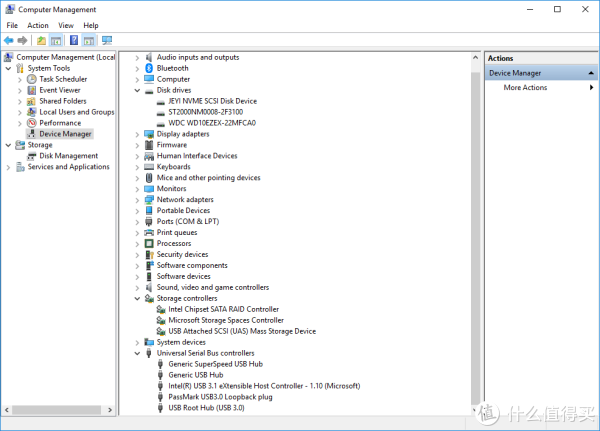Open the File menu
Viewport: 600px width, 431px height.
[x=12, y=25]
